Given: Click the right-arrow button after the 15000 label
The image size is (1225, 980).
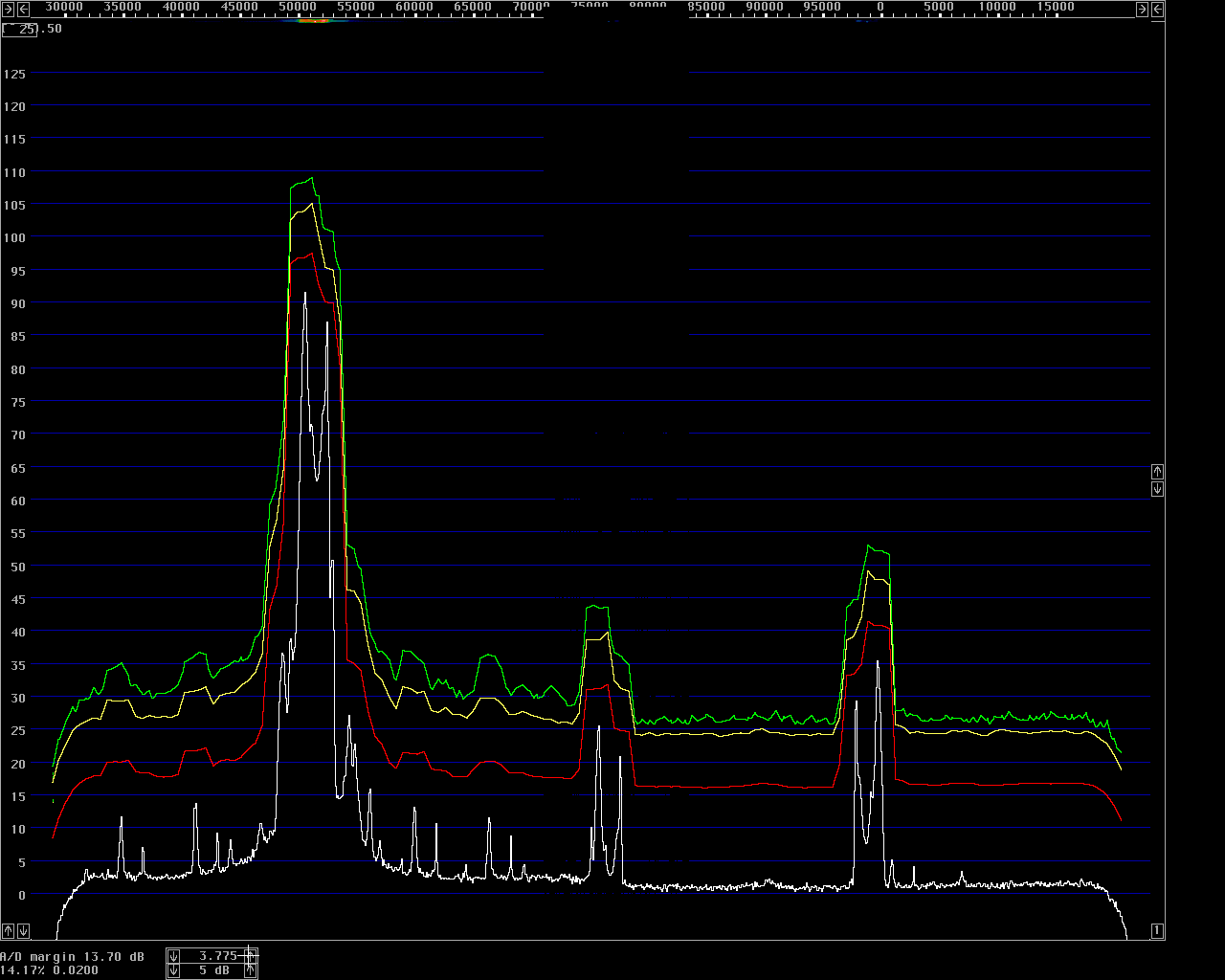Looking at the screenshot, I should [1142, 10].
